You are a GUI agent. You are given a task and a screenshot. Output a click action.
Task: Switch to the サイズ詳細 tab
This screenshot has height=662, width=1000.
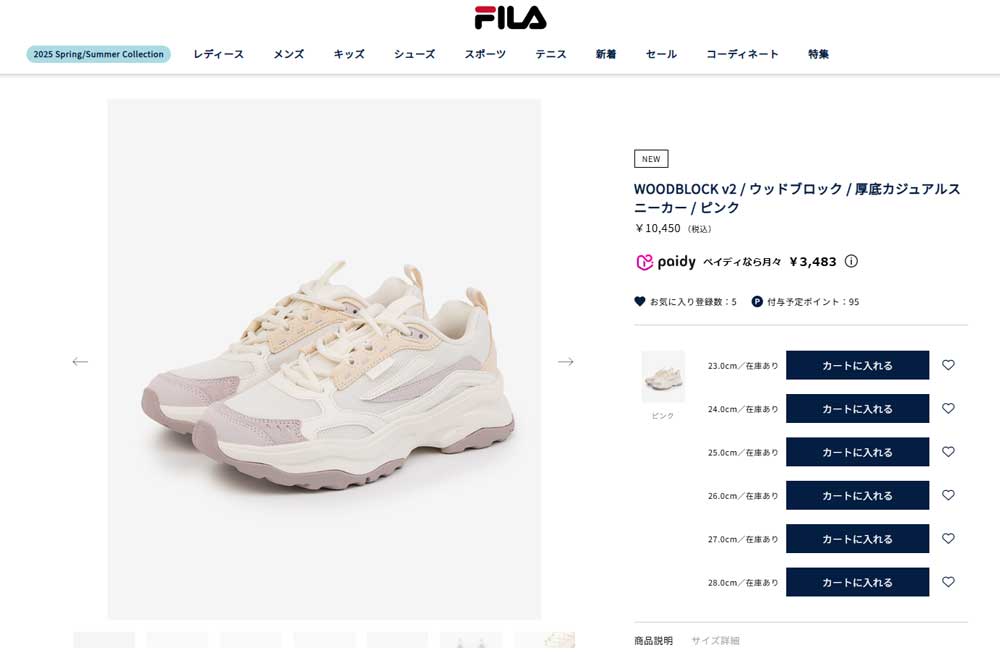coord(716,640)
